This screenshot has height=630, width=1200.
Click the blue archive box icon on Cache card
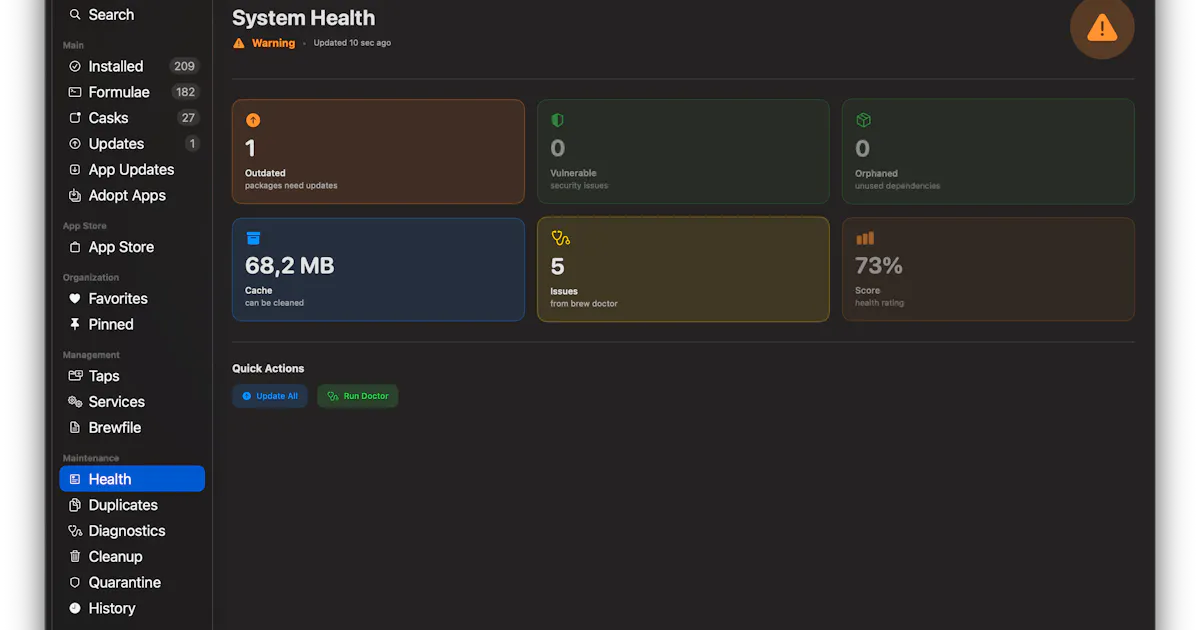[x=253, y=238]
